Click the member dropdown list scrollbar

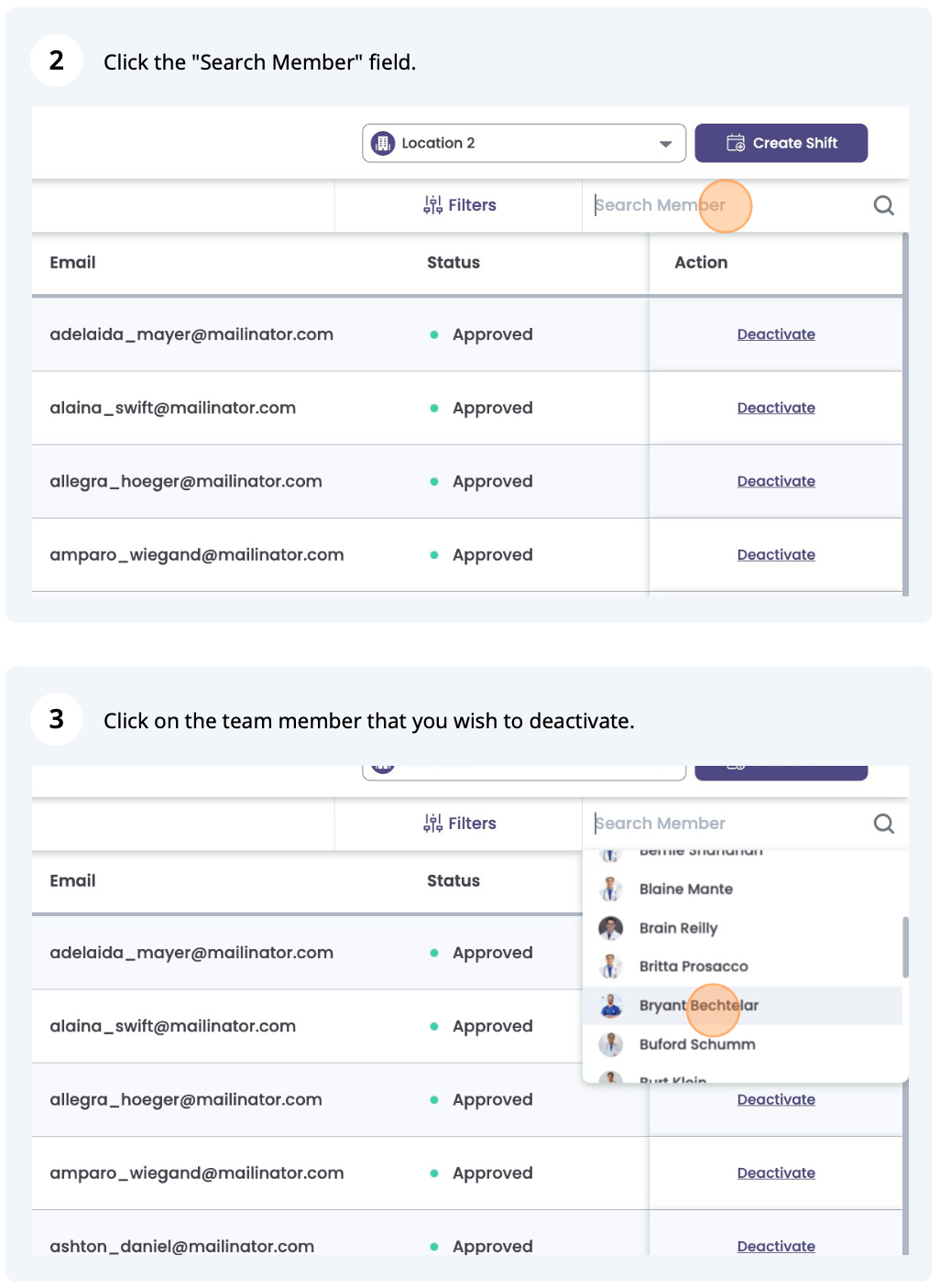[905, 947]
